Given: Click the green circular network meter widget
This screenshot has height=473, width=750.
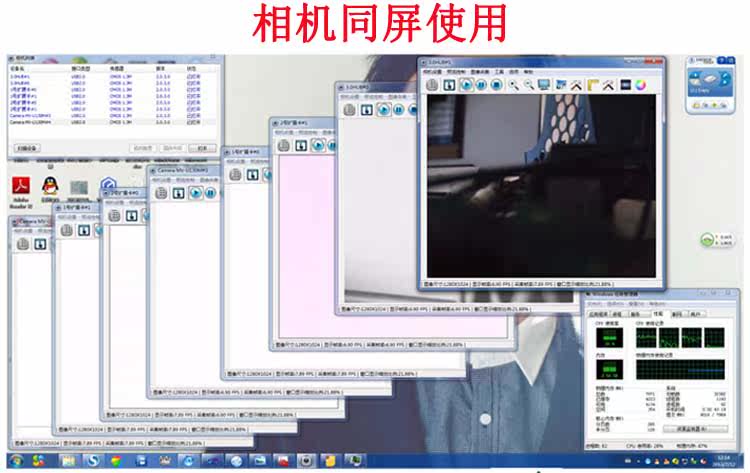Looking at the screenshot, I should 707,240.
